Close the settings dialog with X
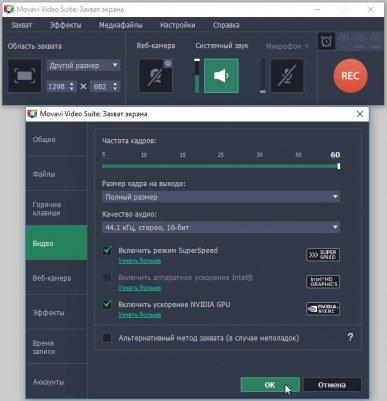 coord(360,114)
